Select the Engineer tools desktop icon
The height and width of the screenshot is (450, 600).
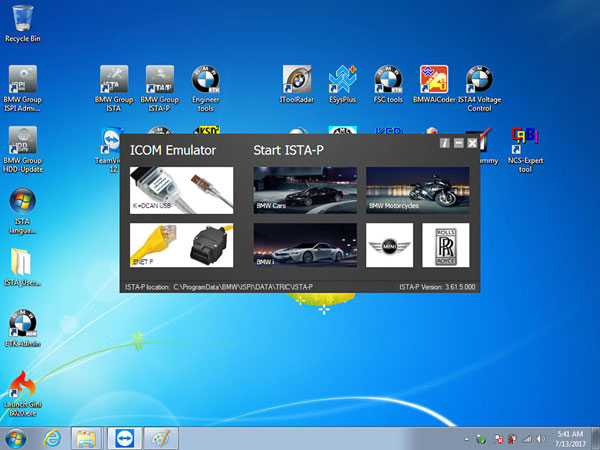(x=205, y=89)
